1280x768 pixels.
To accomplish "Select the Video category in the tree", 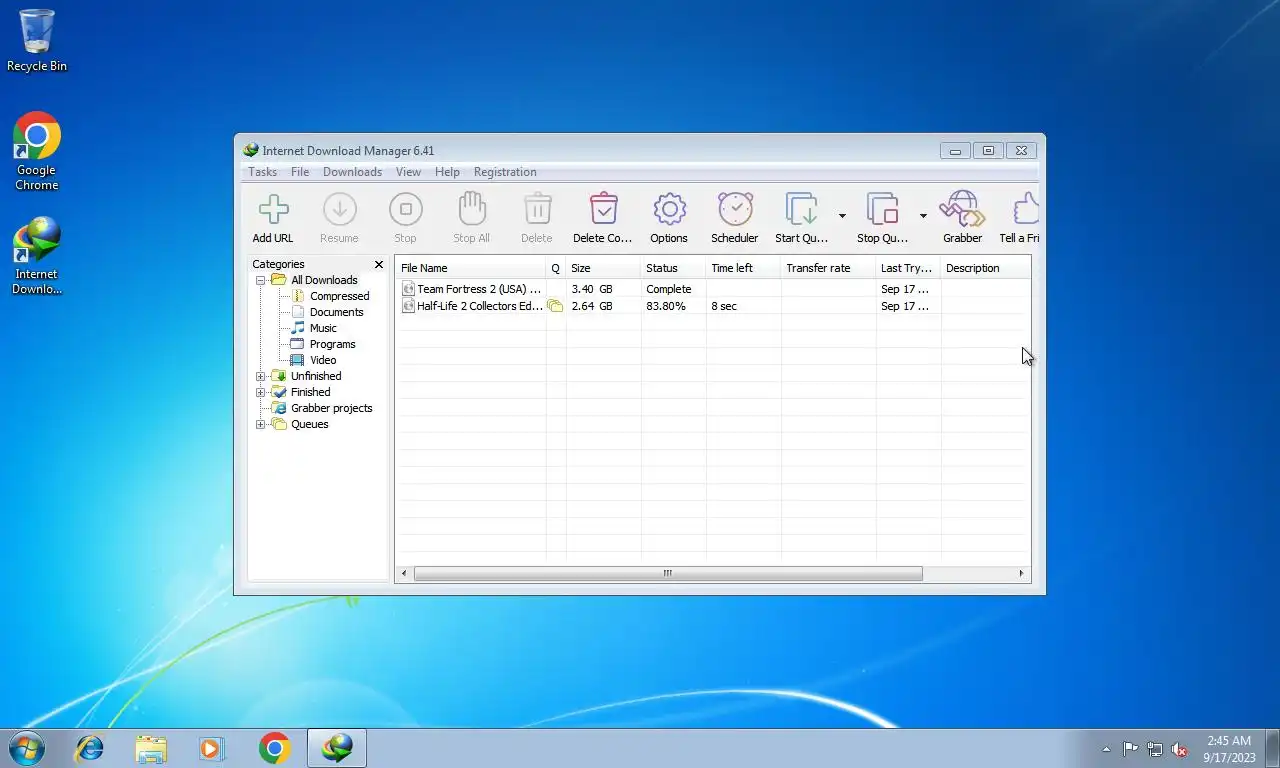I will tap(323, 360).
